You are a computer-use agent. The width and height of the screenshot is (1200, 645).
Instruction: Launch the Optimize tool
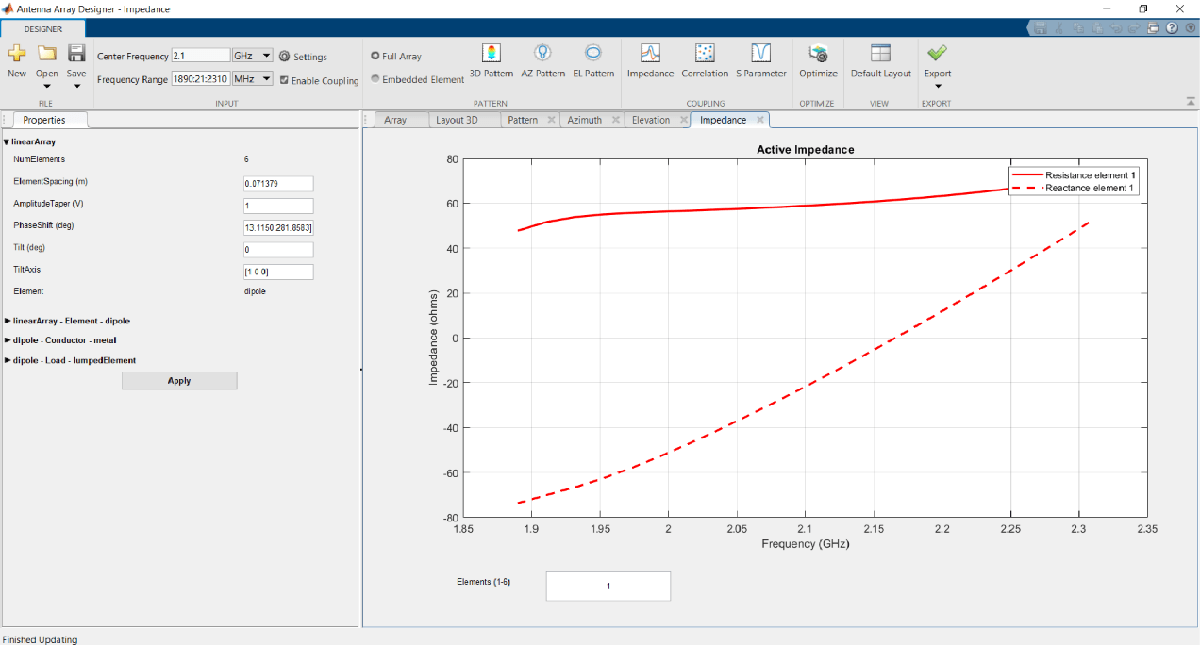pos(818,54)
